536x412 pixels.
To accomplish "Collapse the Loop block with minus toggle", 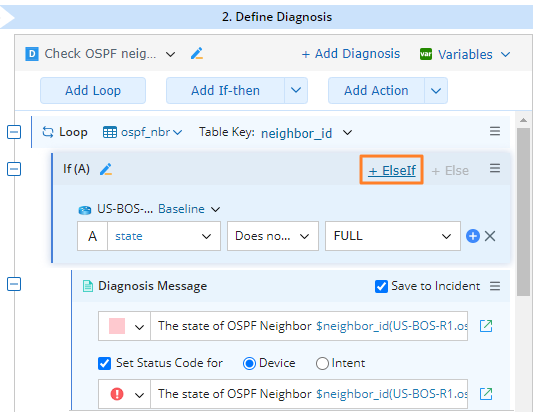I will click(14, 132).
